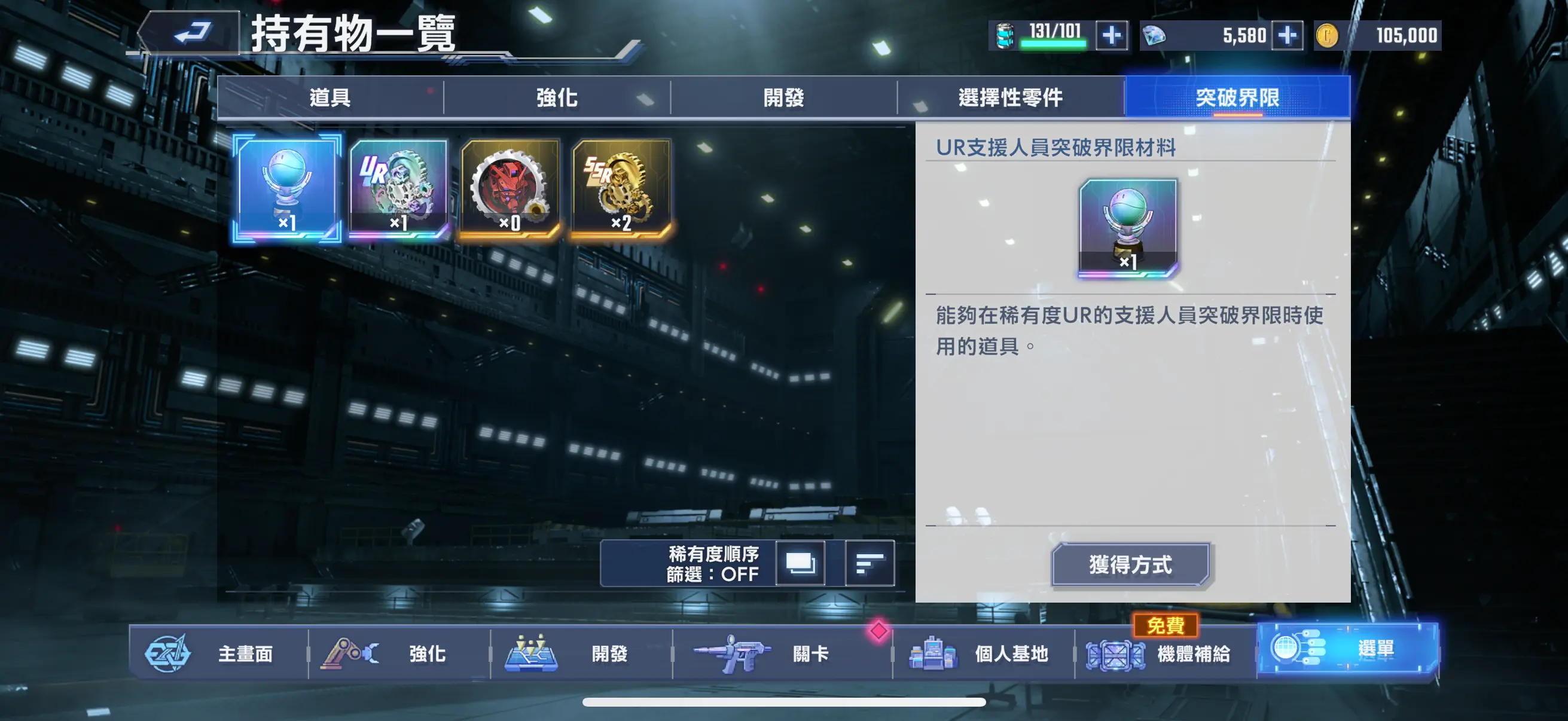This screenshot has height=721, width=1568.
Task: Click the 獲得方式 button
Action: coord(1130,564)
